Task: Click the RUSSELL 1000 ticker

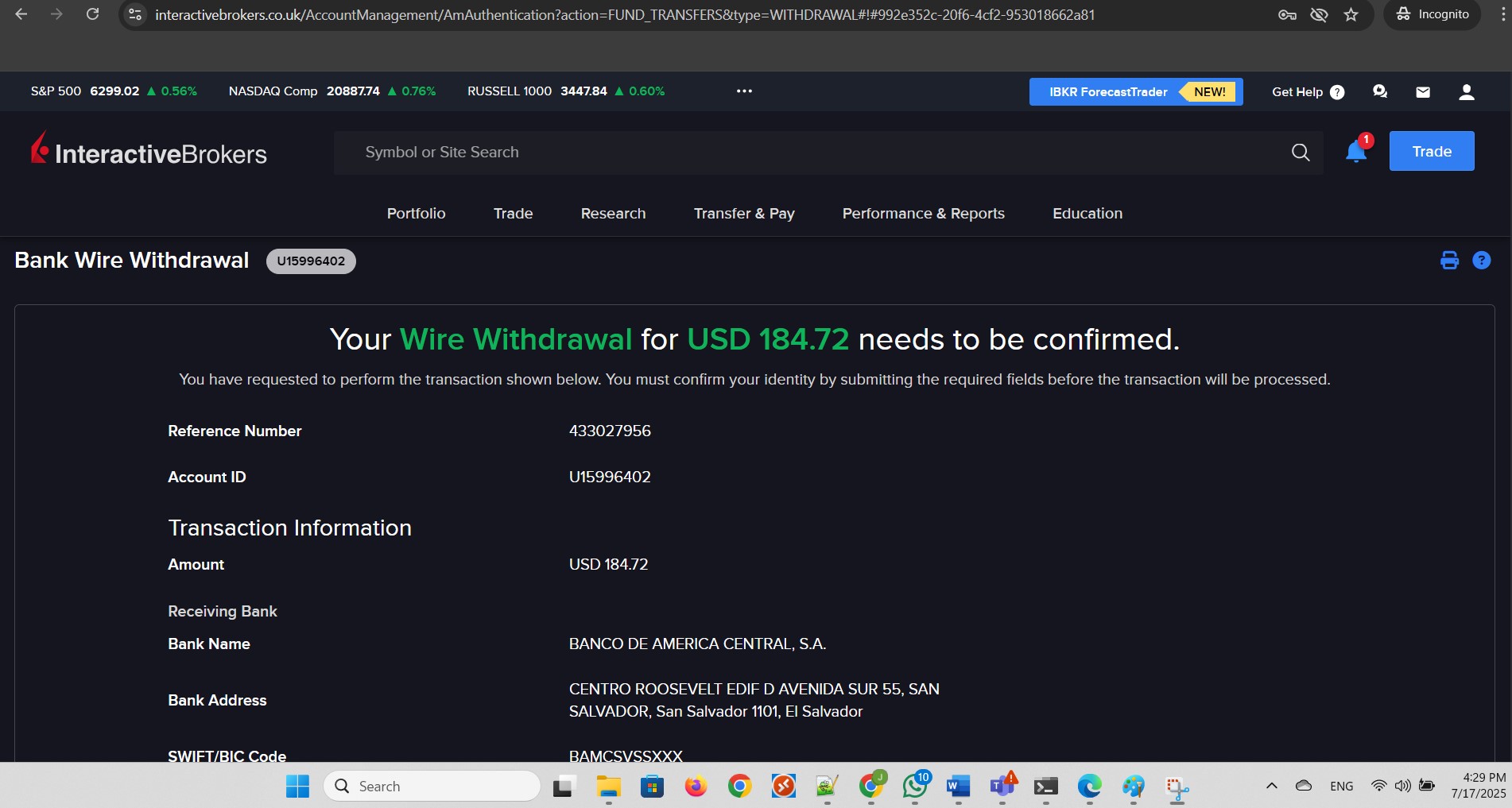Action: click(x=566, y=91)
